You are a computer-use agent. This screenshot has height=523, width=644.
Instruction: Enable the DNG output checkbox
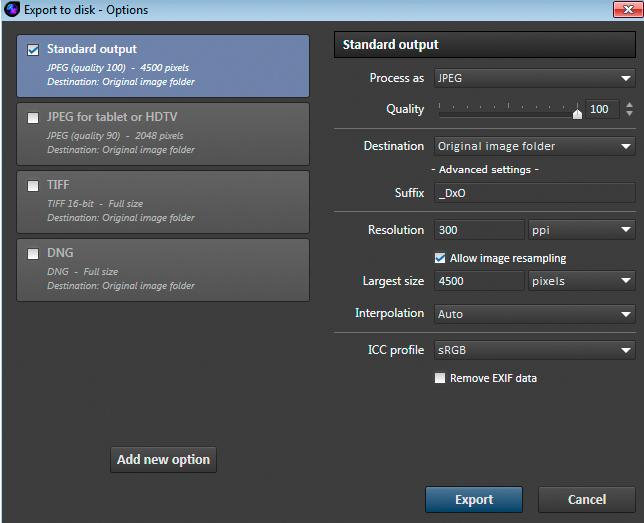click(33, 253)
